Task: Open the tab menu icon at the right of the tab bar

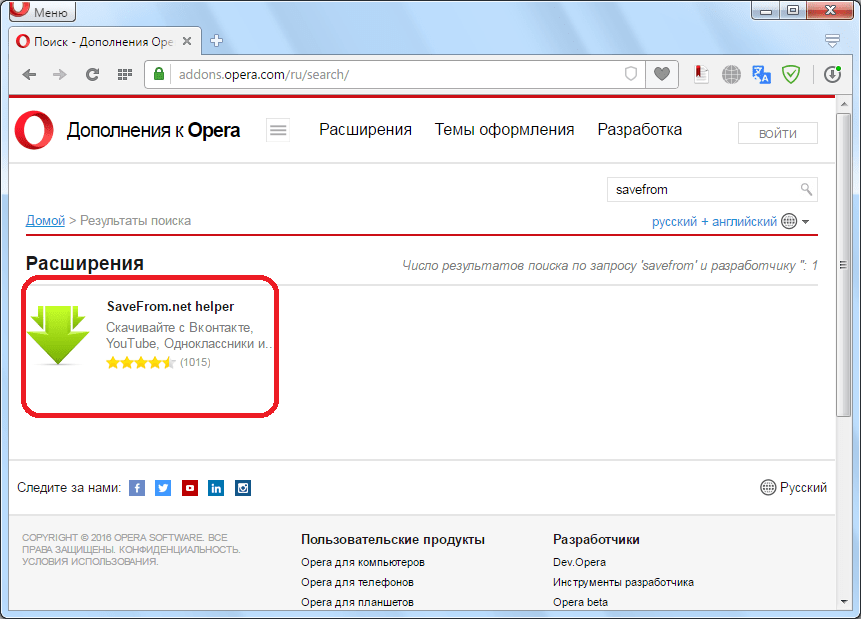Action: point(832,40)
